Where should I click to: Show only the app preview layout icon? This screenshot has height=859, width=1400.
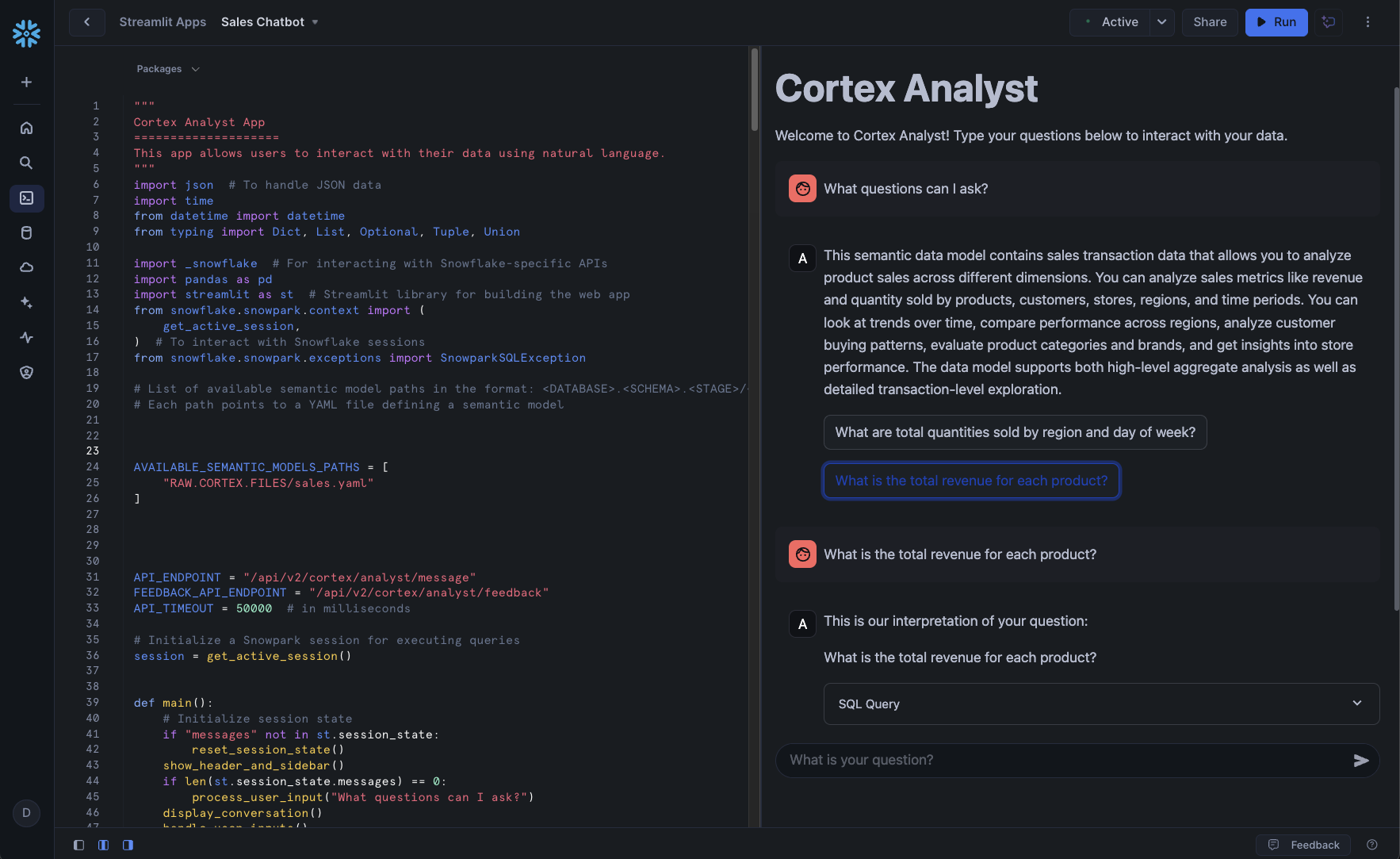click(x=128, y=846)
